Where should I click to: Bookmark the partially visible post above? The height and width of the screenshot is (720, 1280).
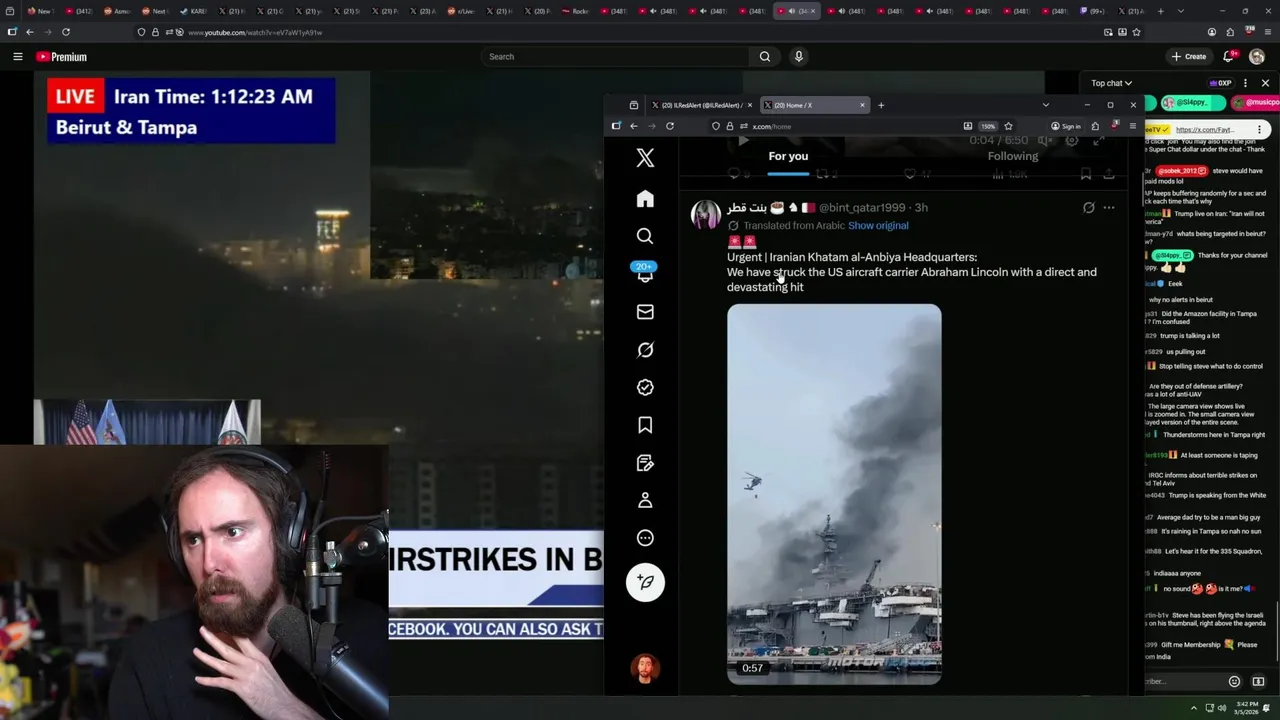point(1086,174)
